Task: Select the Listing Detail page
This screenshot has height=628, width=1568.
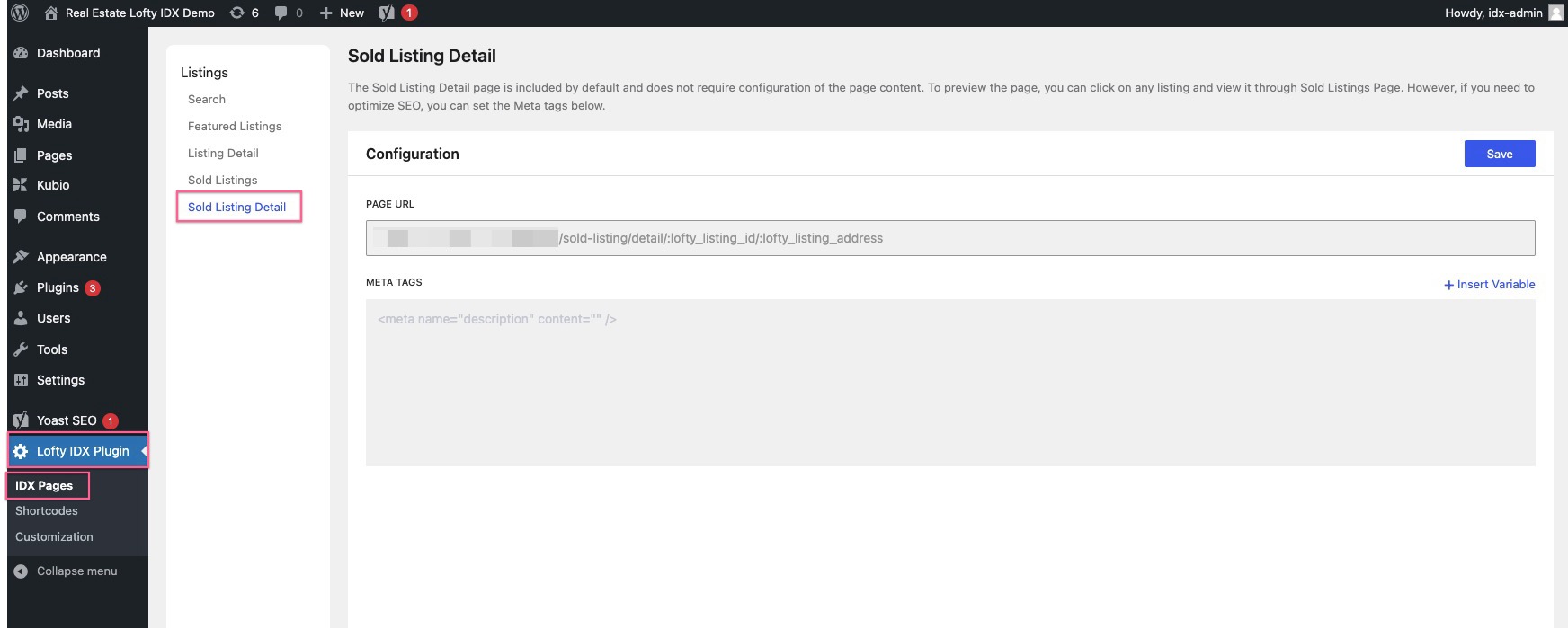Action: click(x=223, y=154)
